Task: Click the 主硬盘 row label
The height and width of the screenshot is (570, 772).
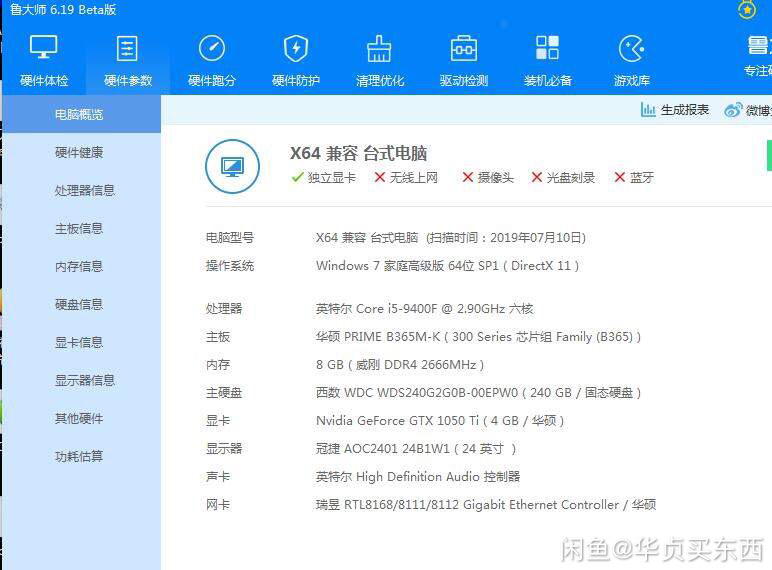Action: pos(224,393)
